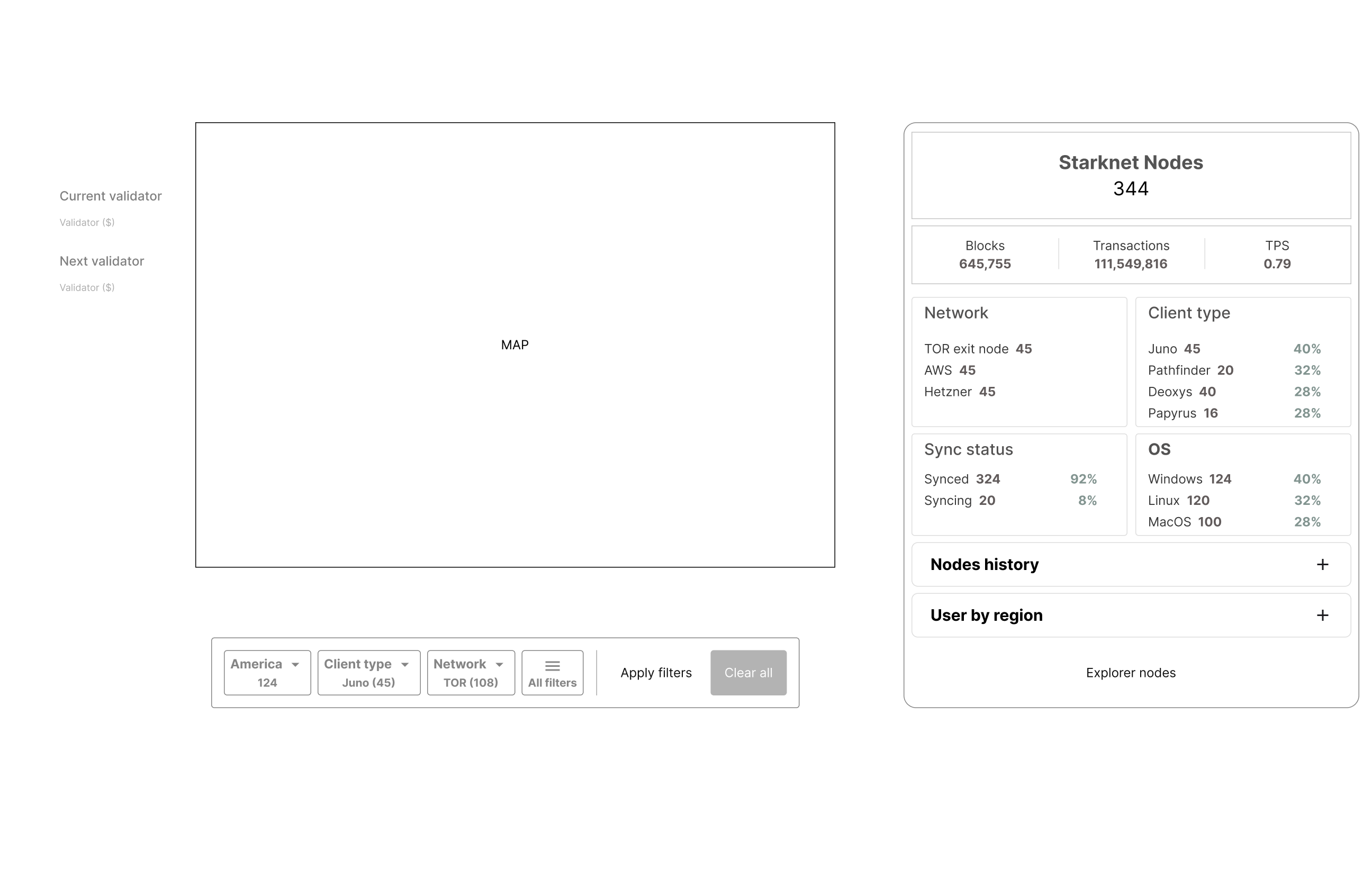The height and width of the screenshot is (887, 1372).
Task: Click the Starknet Nodes heading
Action: pos(1131,162)
